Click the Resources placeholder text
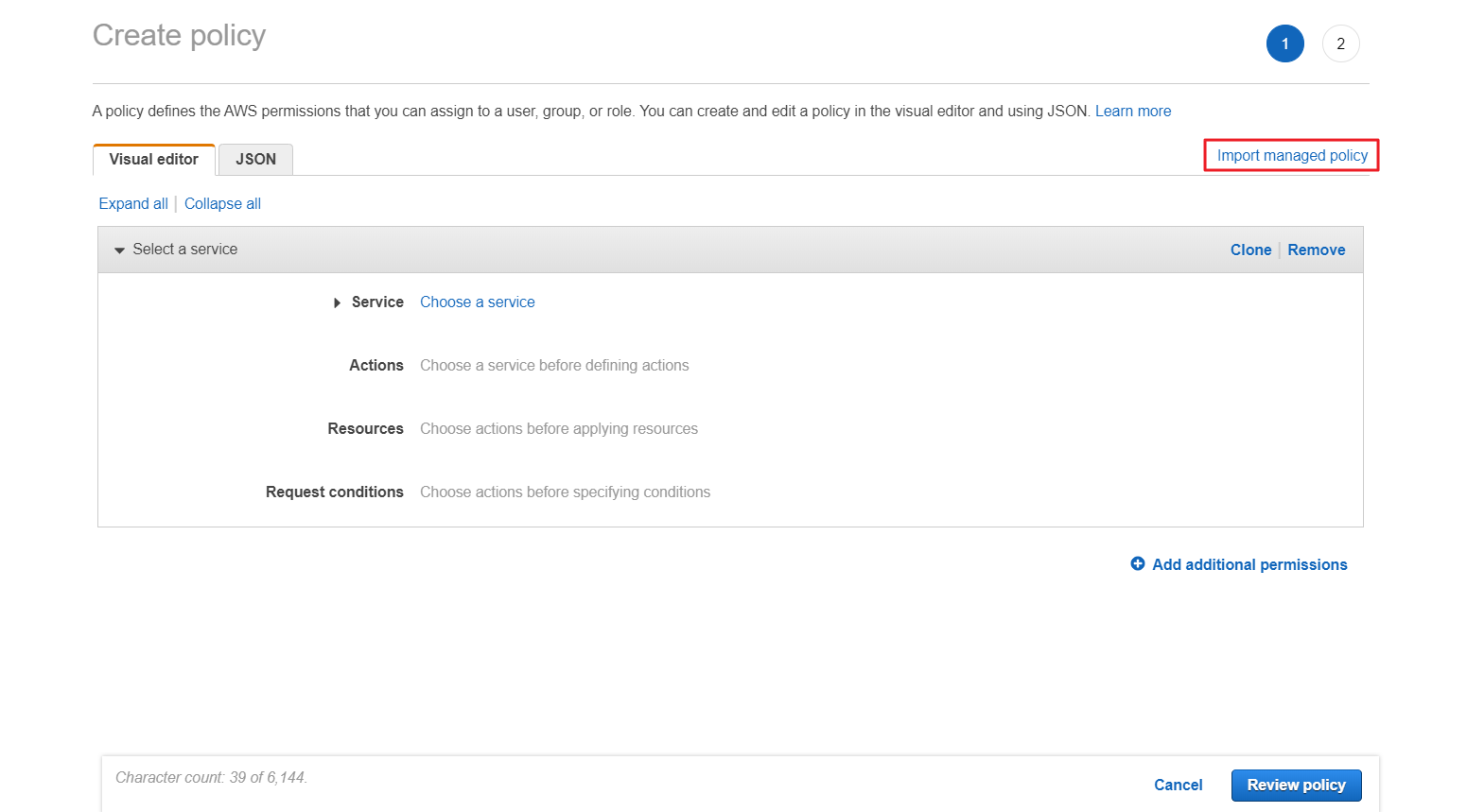The image size is (1467, 812). (x=558, y=428)
